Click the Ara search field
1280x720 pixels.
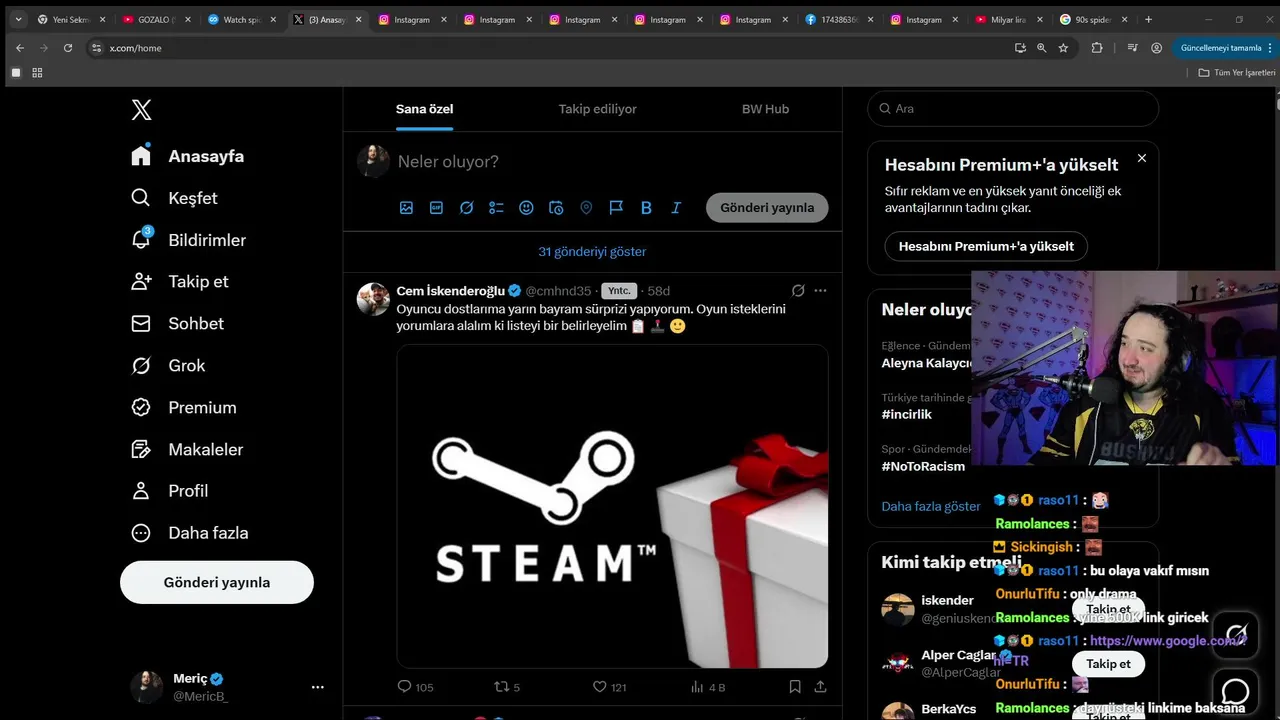click(1013, 108)
